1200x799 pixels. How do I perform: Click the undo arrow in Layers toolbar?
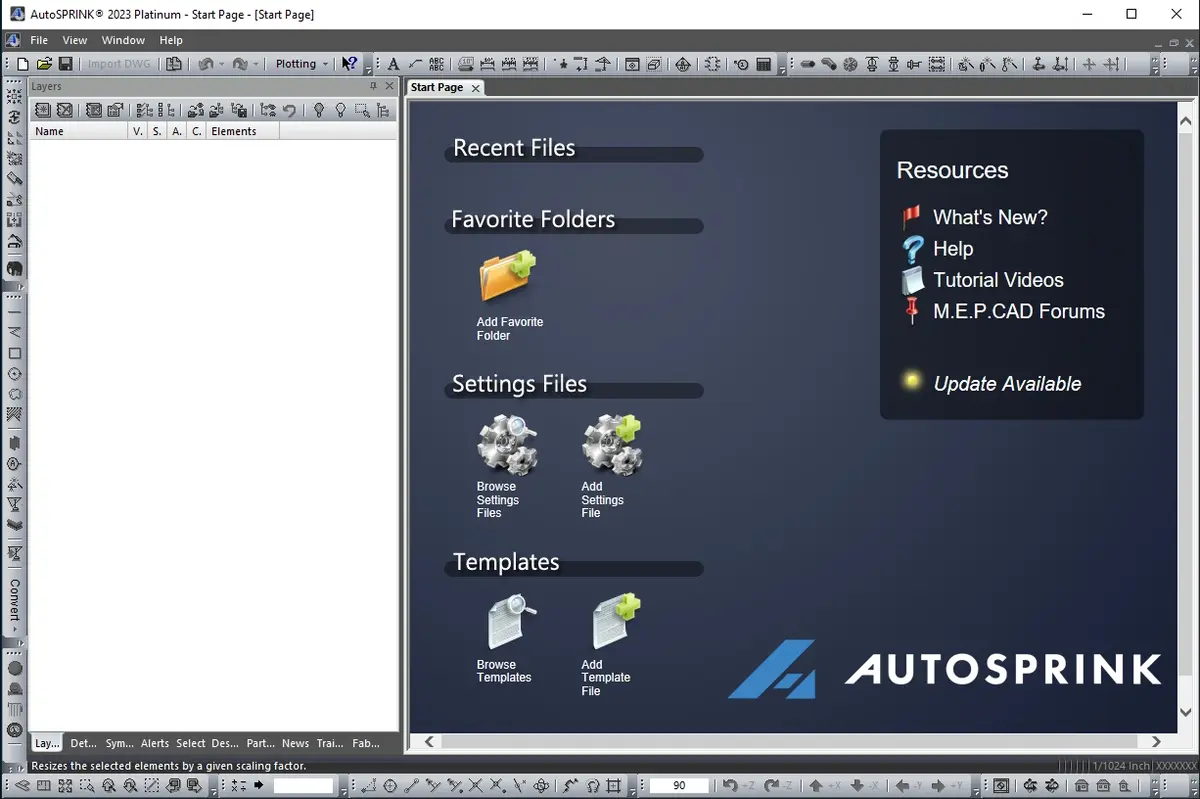[x=289, y=110]
